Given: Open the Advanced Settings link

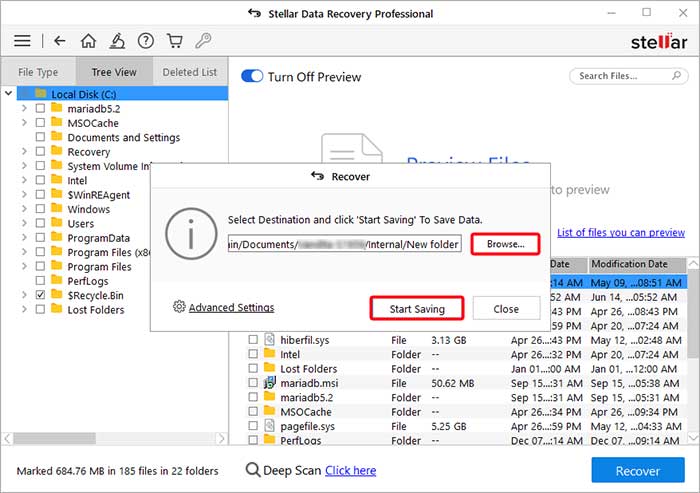Looking at the screenshot, I should (x=231, y=307).
